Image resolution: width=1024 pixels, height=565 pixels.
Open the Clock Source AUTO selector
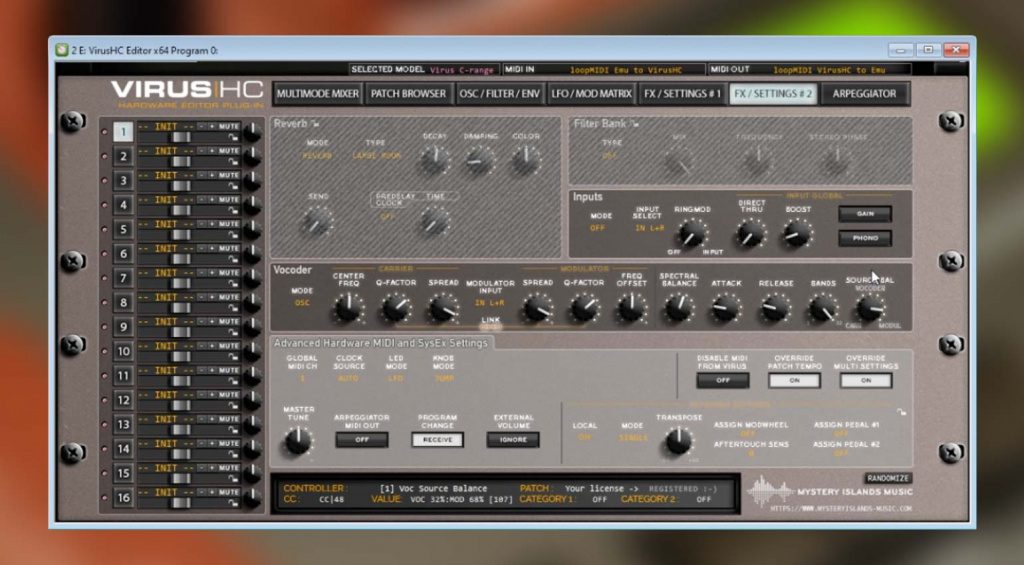point(348,378)
